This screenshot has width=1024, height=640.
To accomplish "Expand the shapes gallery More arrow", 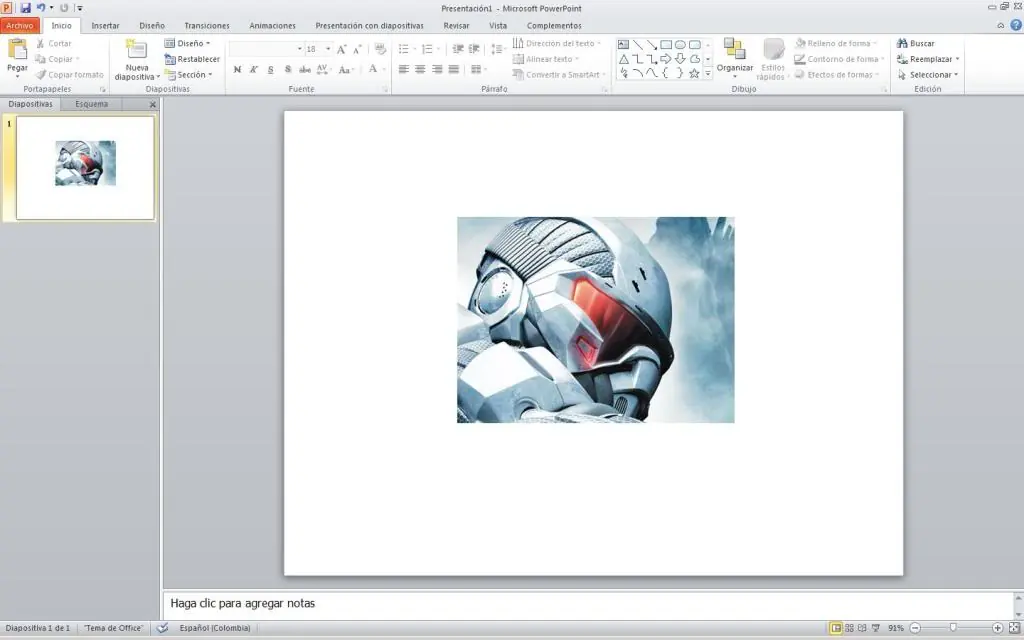I will click(708, 74).
